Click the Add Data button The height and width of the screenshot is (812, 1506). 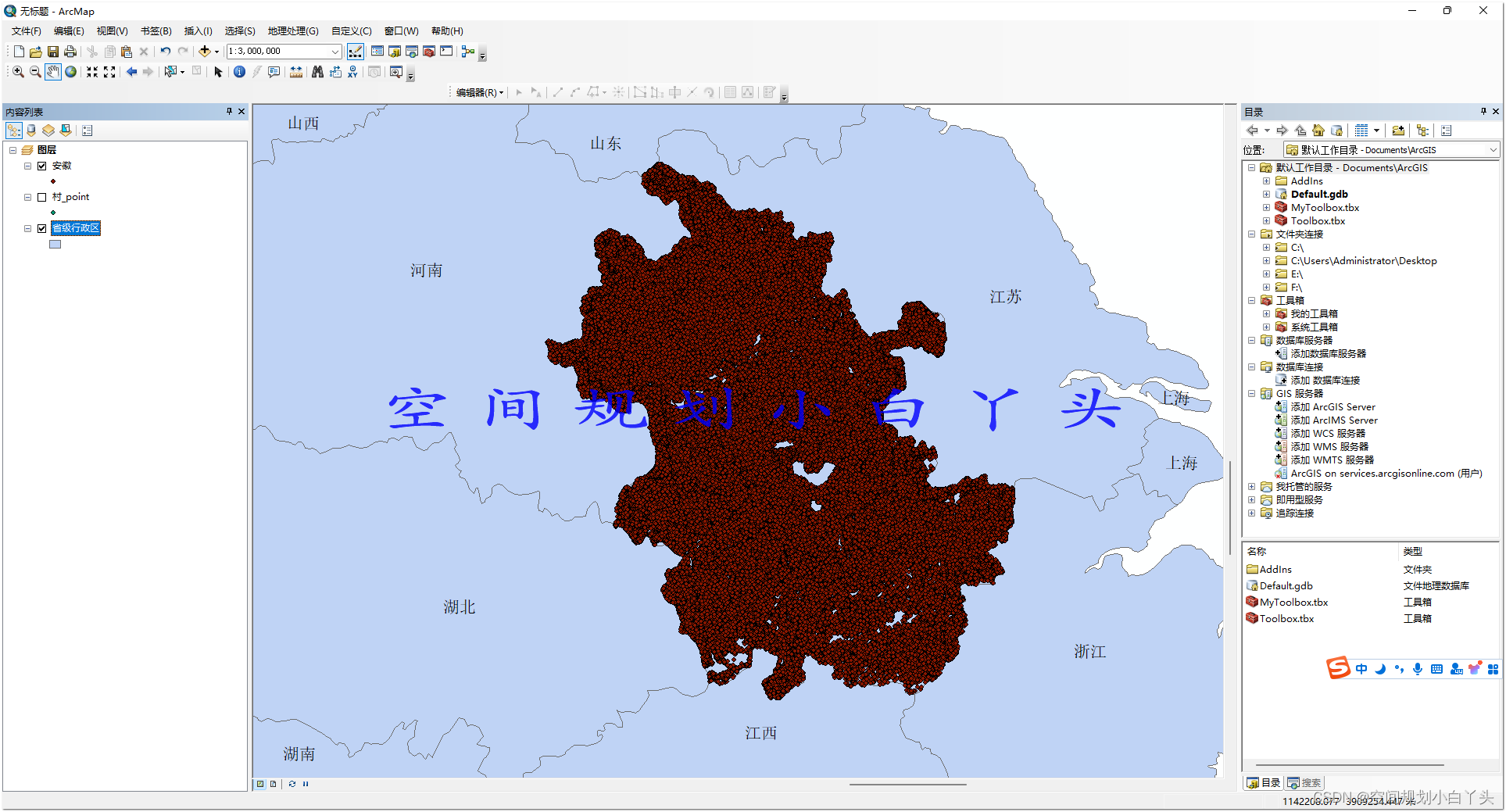(x=205, y=52)
